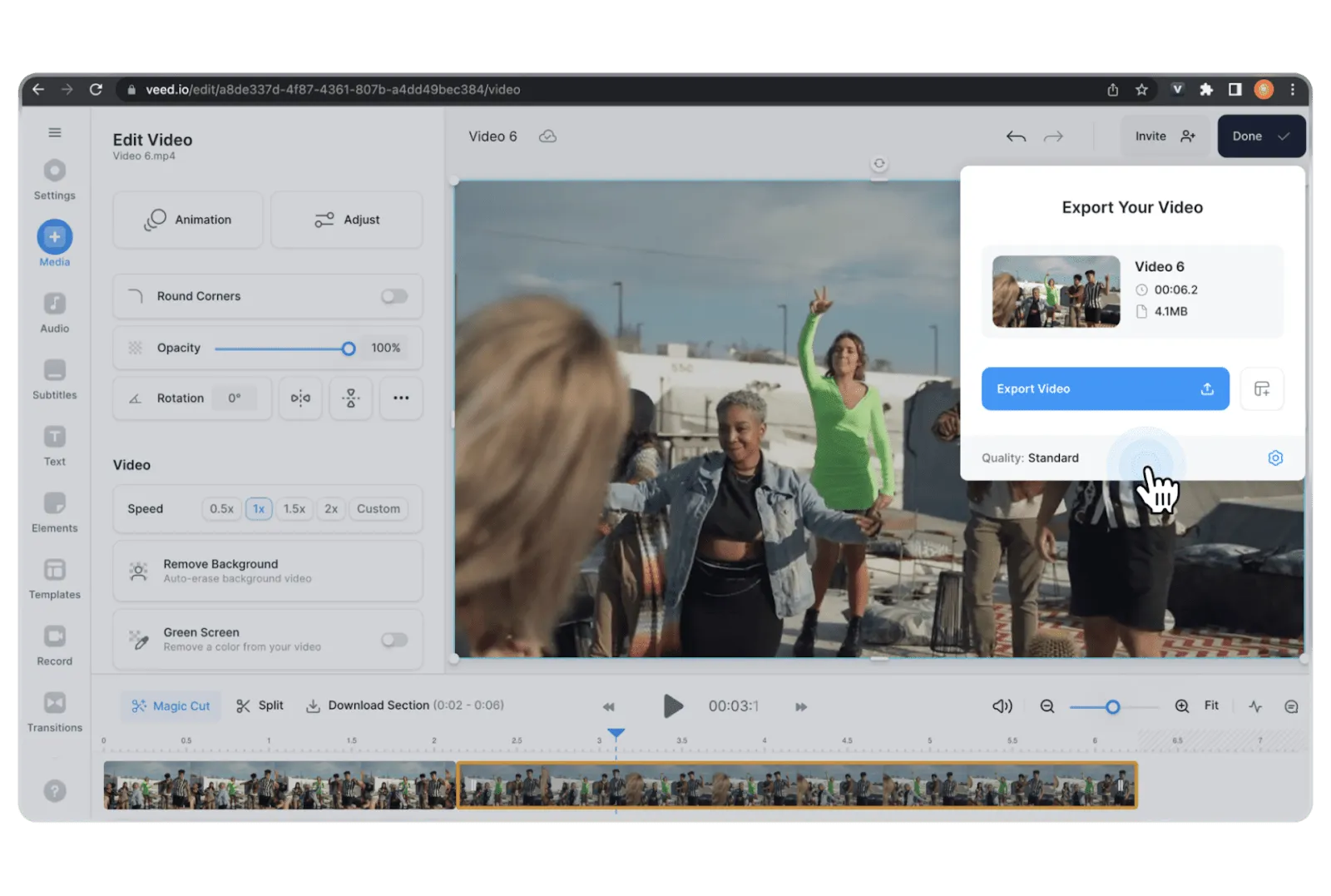Open the Elements panel

click(55, 512)
